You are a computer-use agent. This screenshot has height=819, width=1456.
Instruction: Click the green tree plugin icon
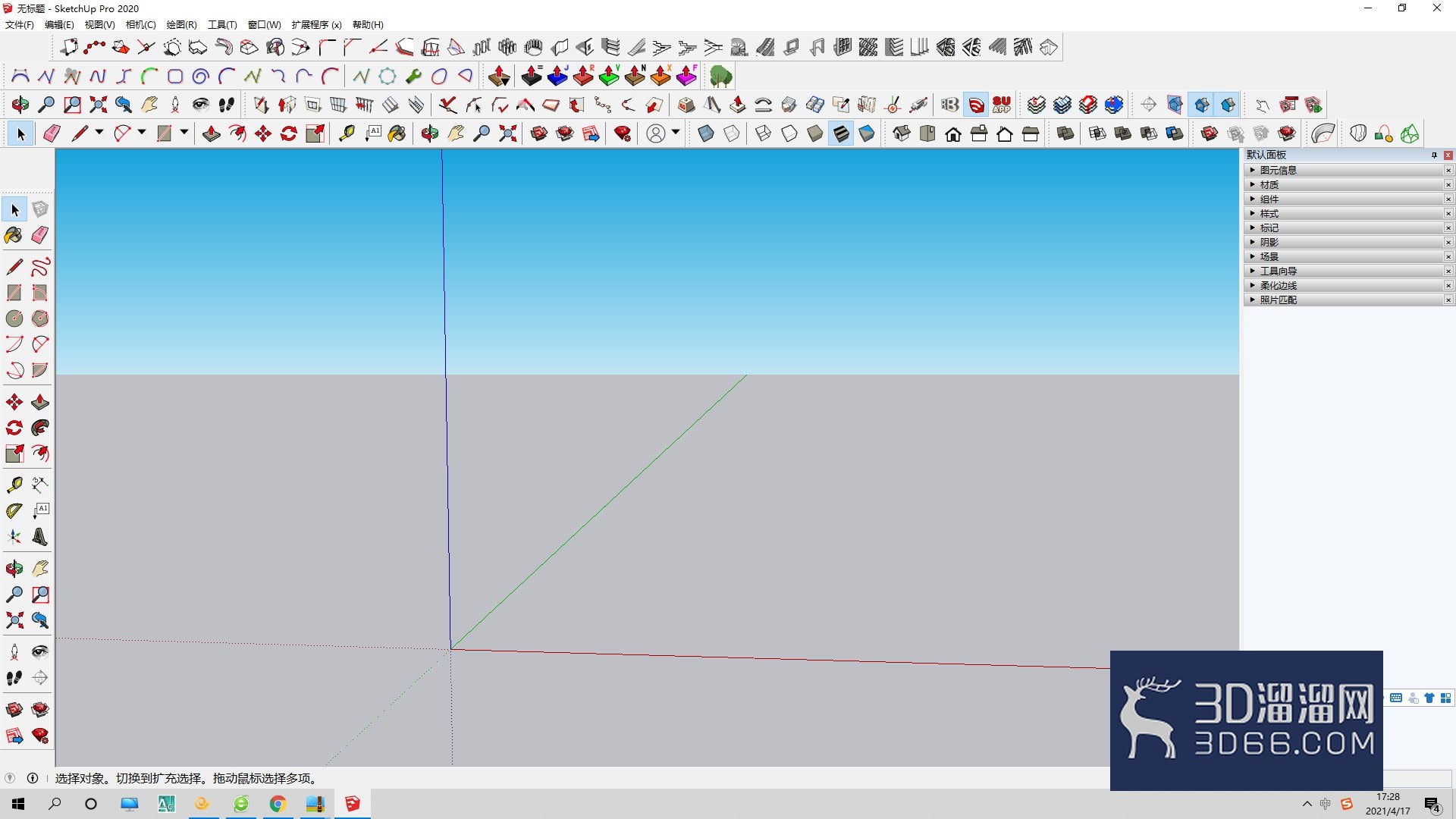click(x=721, y=76)
